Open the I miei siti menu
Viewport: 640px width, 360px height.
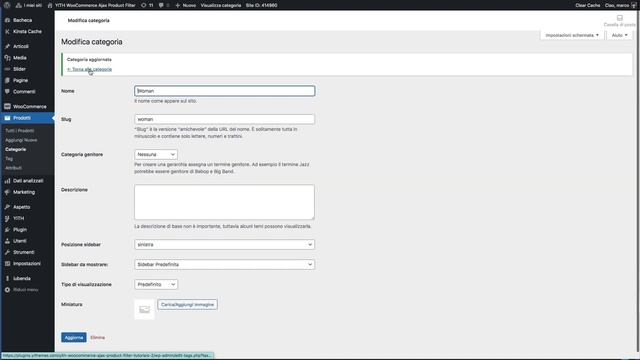(x=29, y=5)
